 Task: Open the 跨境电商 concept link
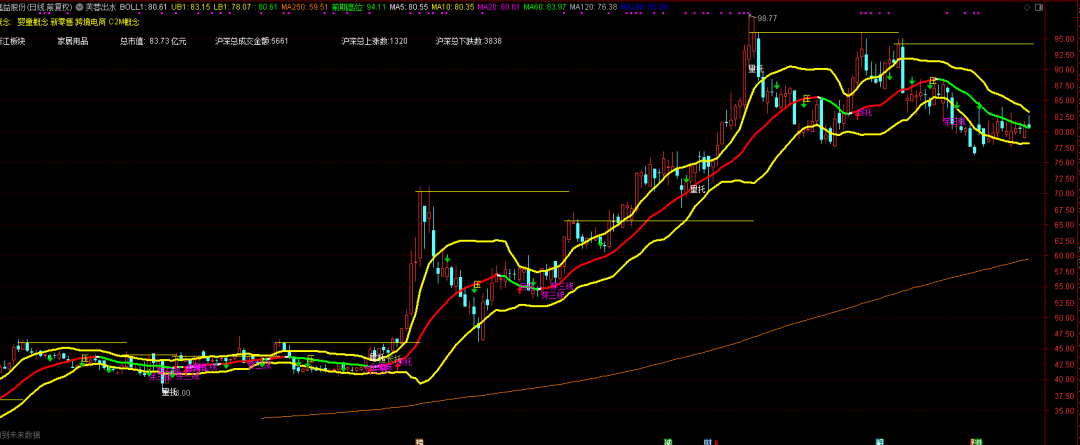[90, 22]
